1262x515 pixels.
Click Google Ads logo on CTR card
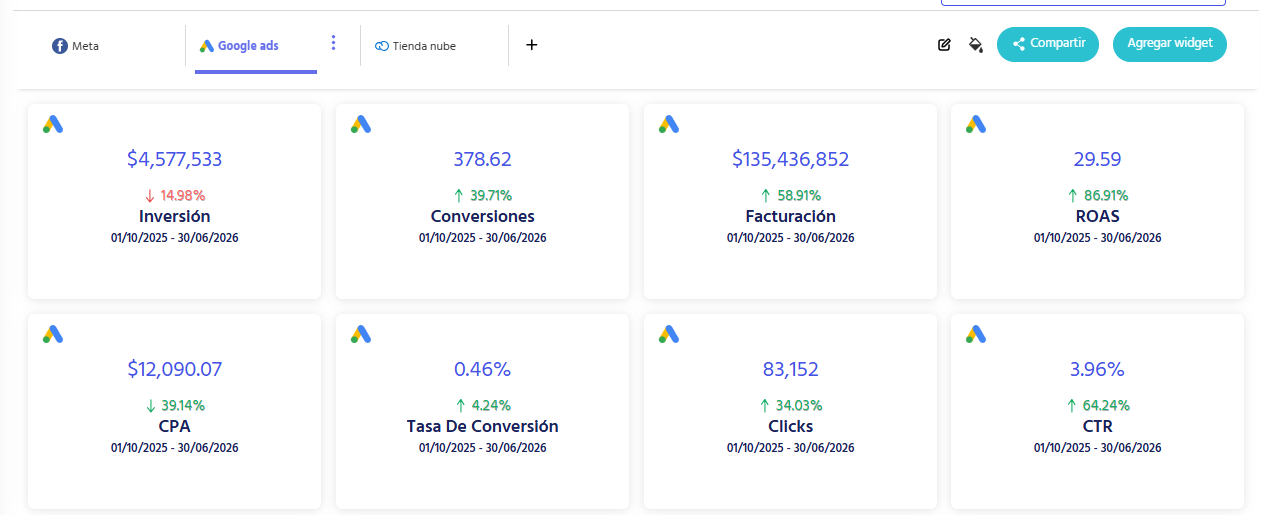click(x=976, y=334)
